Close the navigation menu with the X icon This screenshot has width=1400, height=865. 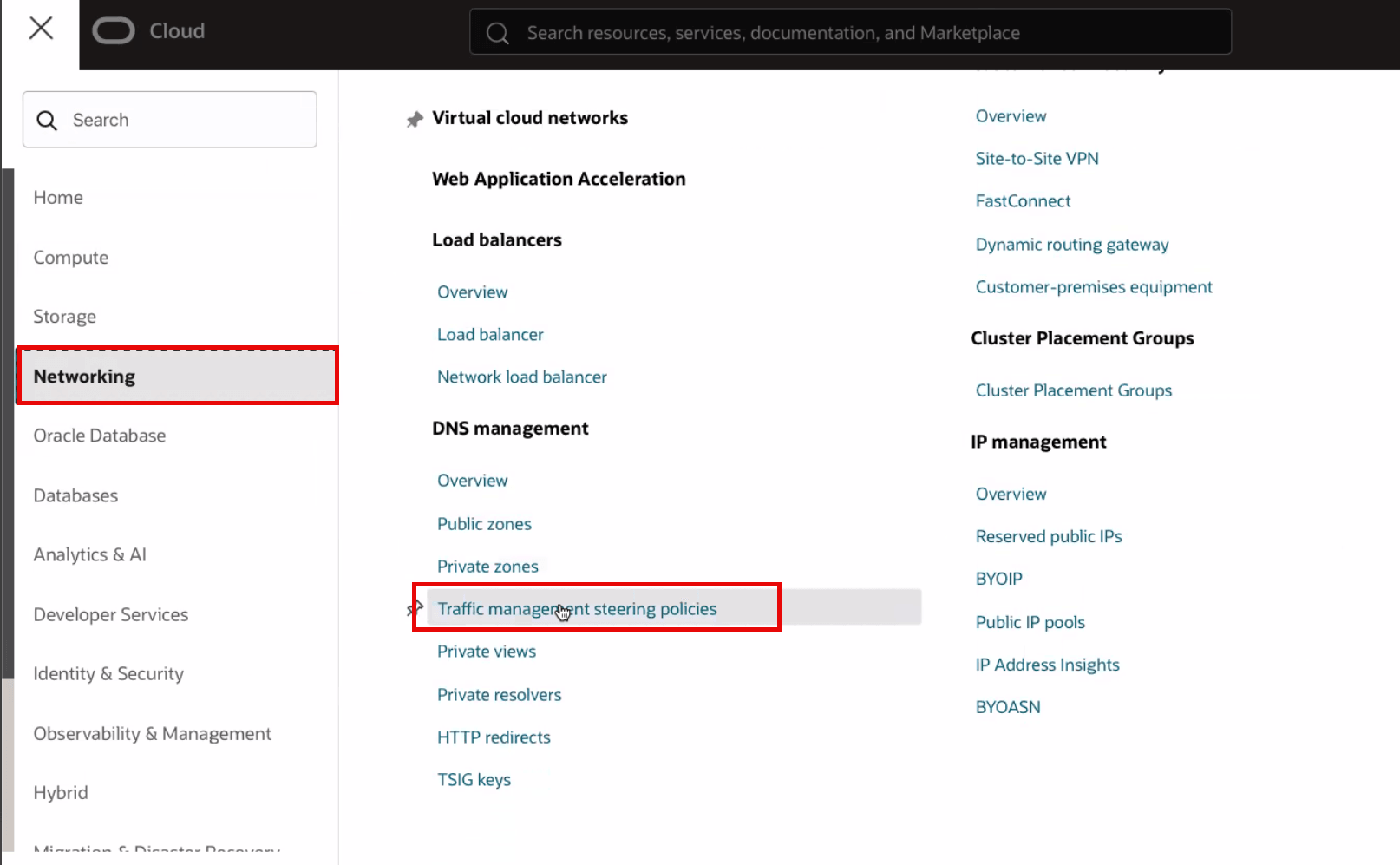41,29
